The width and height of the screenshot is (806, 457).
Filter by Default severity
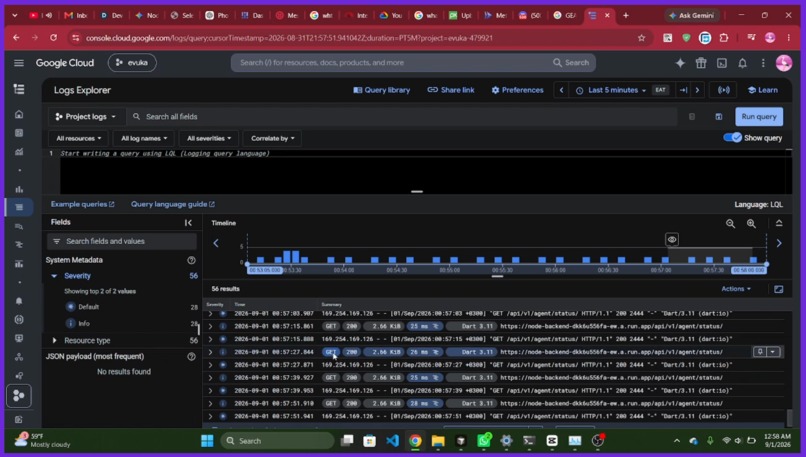[x=88, y=307]
